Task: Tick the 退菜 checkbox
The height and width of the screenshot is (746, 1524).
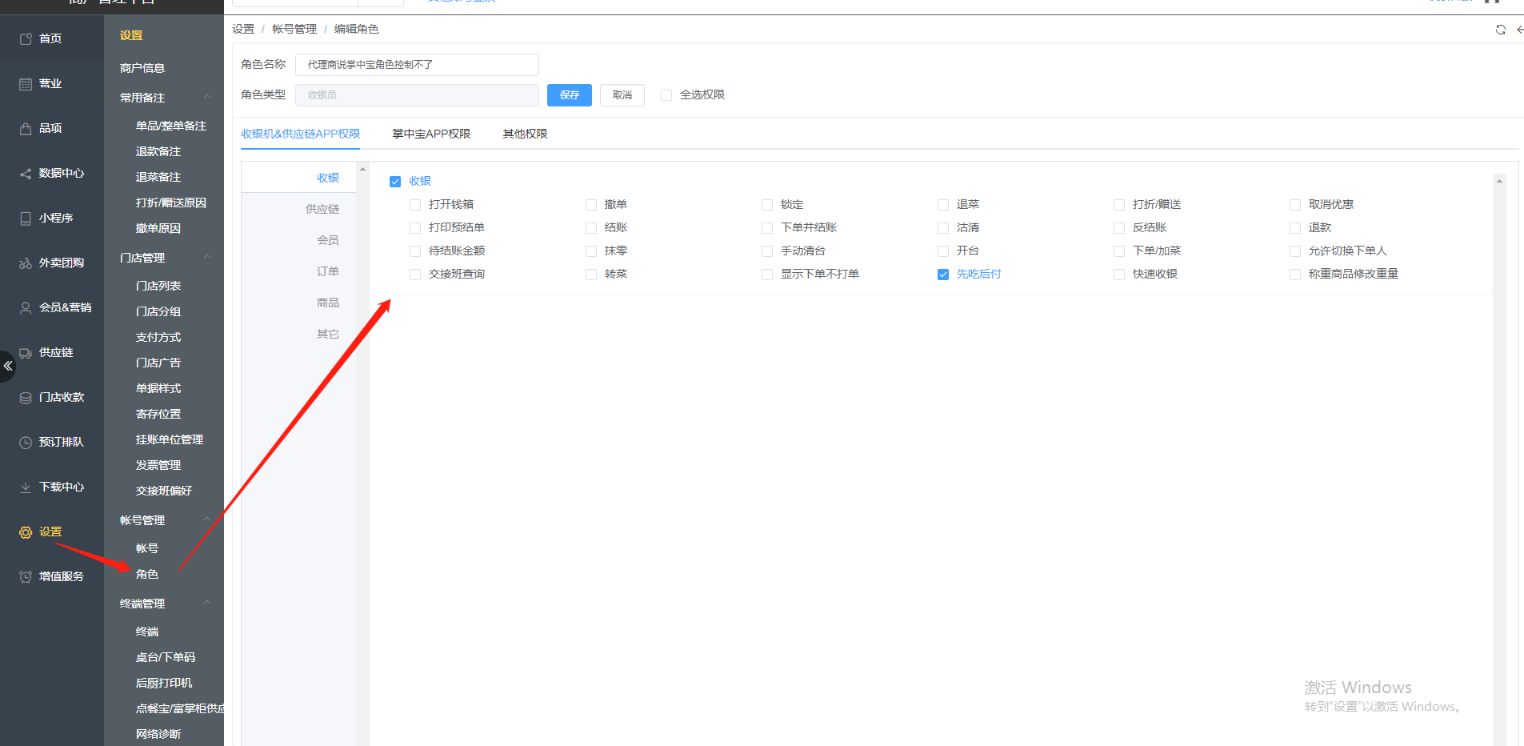Action: click(x=943, y=204)
